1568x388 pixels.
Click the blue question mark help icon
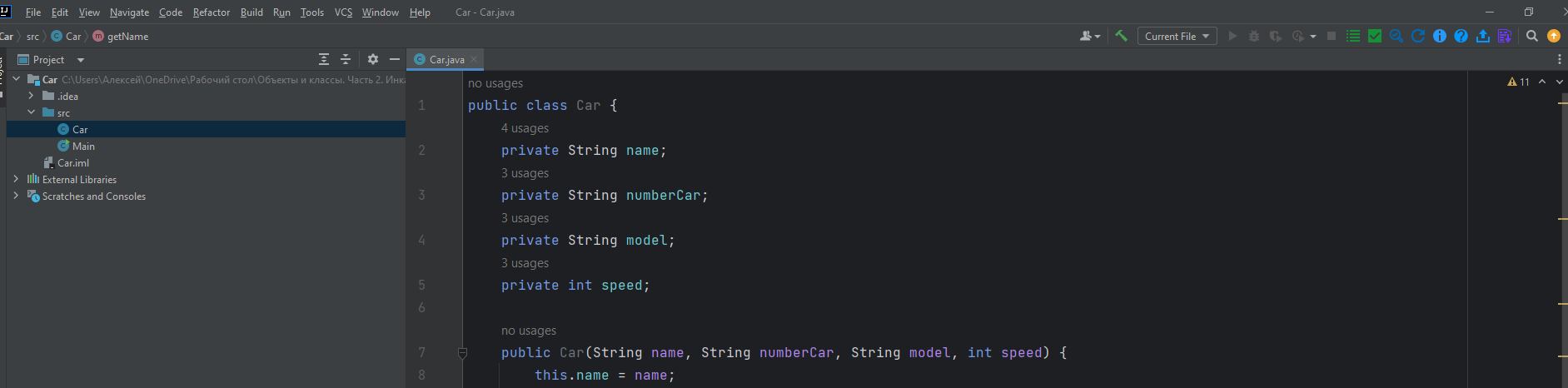click(1461, 36)
